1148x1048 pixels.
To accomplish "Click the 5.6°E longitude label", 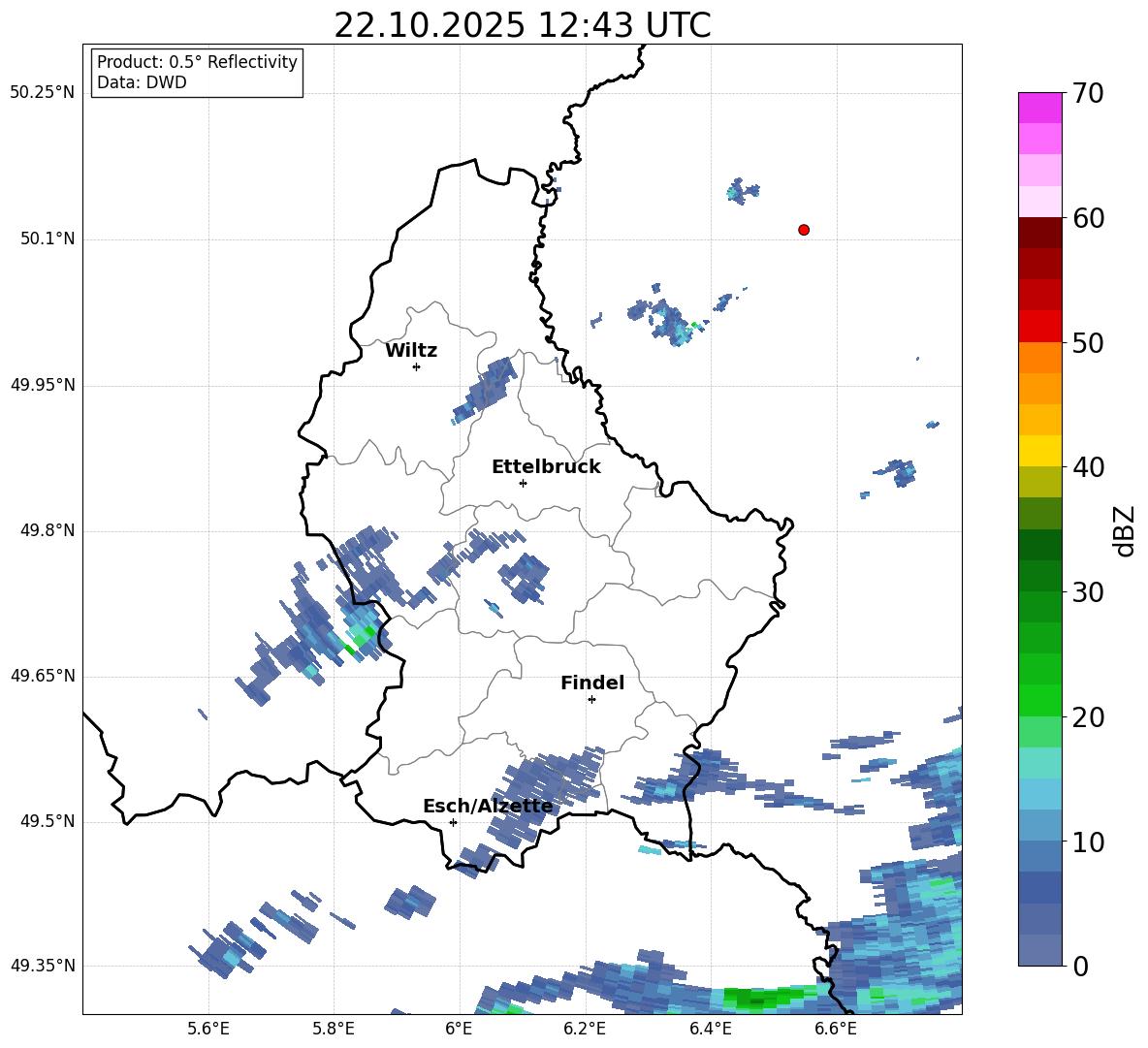I will click(x=208, y=1029).
